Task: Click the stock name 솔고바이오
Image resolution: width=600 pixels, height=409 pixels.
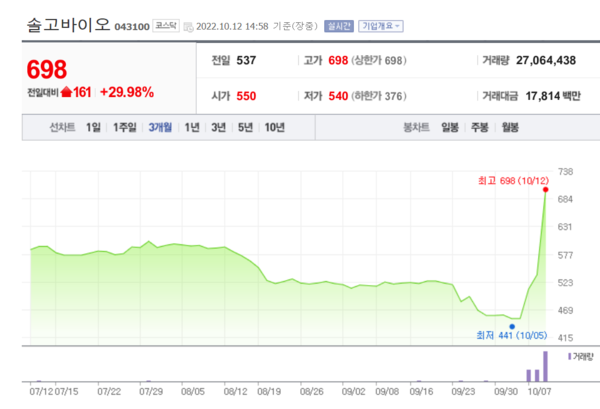Action: tap(68, 25)
